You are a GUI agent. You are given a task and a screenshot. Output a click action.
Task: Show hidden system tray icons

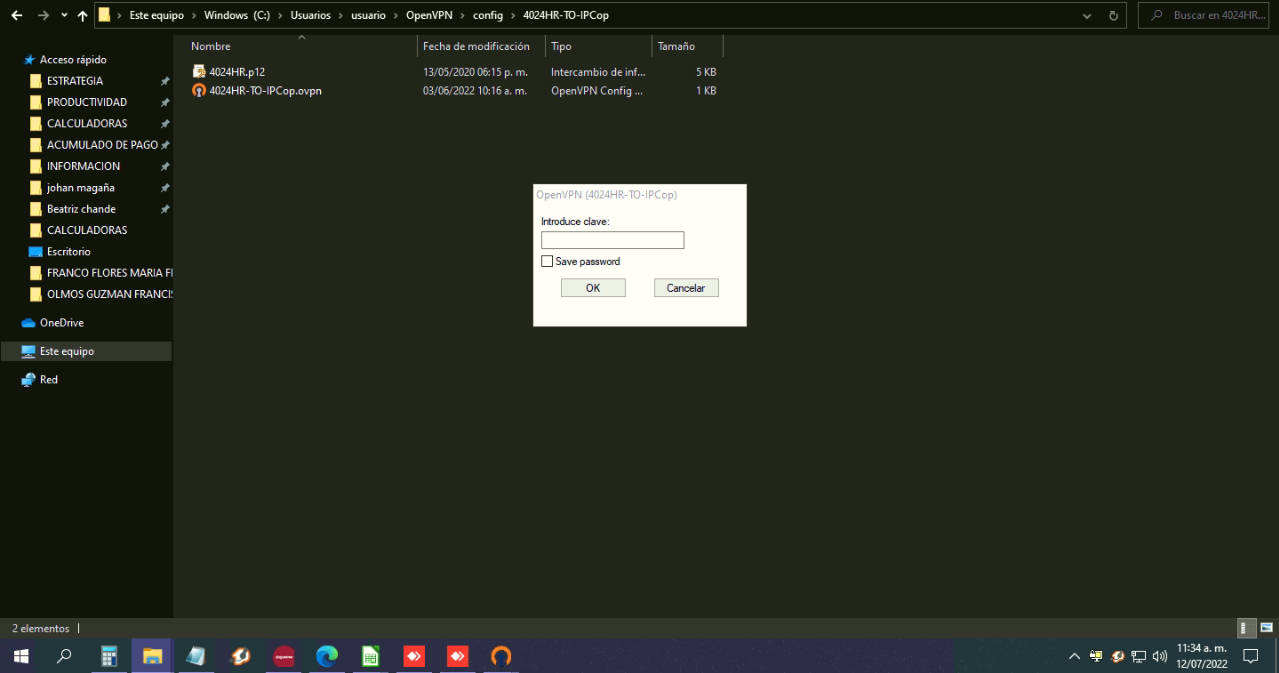[x=1074, y=657]
